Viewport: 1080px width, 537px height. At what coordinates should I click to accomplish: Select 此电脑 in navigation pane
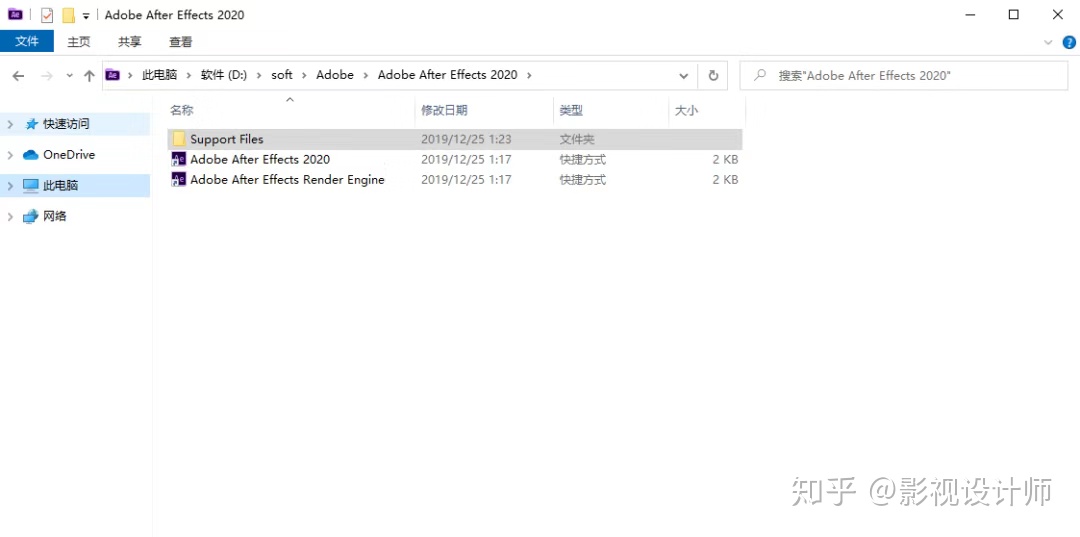tap(61, 186)
